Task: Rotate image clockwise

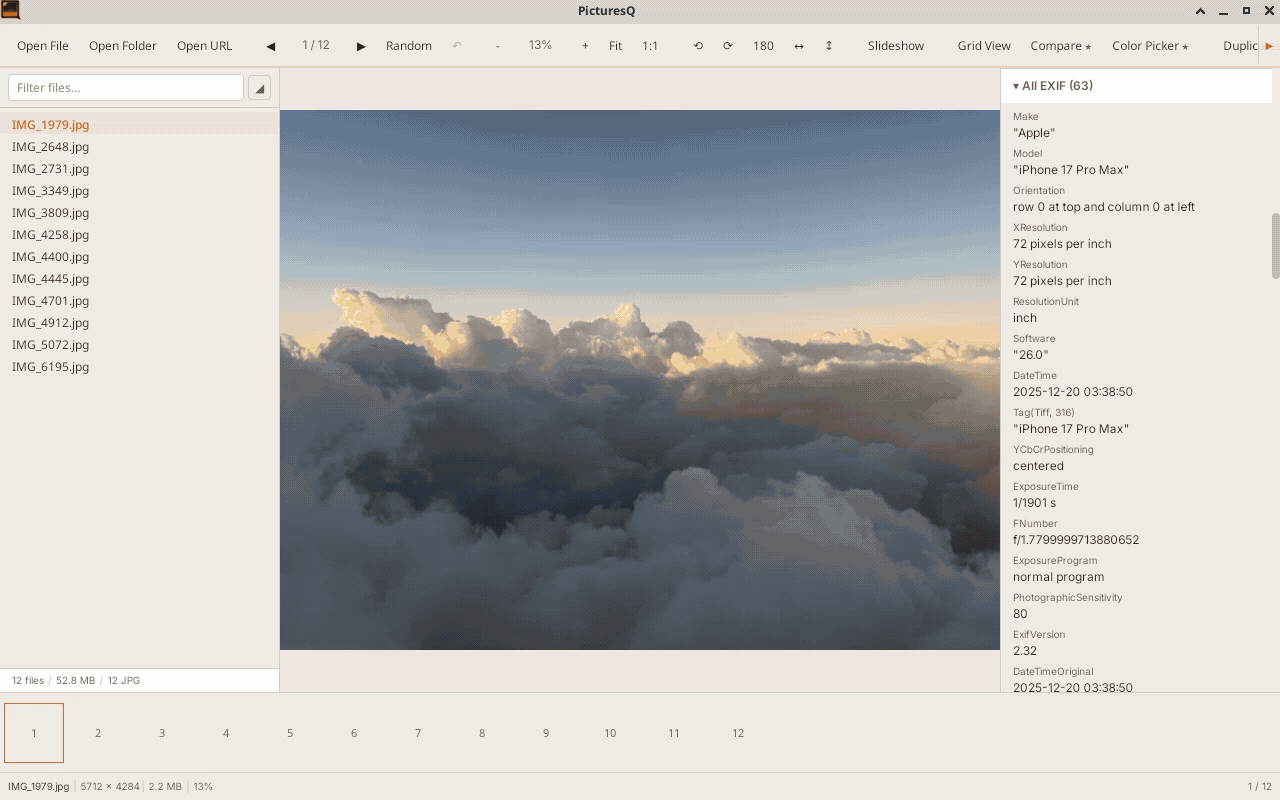Action: [x=728, y=46]
